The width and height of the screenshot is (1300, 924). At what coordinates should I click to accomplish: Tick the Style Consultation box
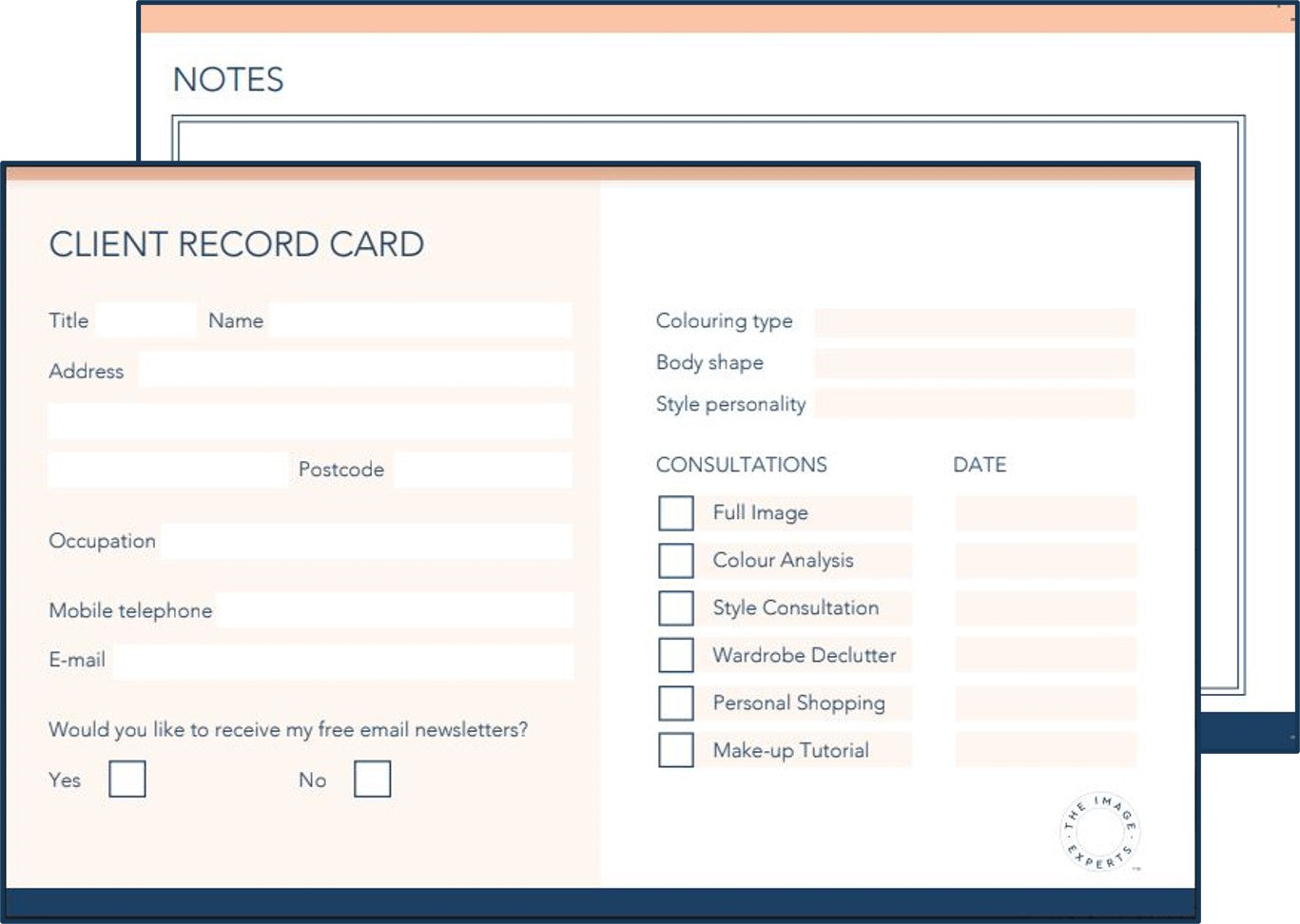(x=675, y=607)
